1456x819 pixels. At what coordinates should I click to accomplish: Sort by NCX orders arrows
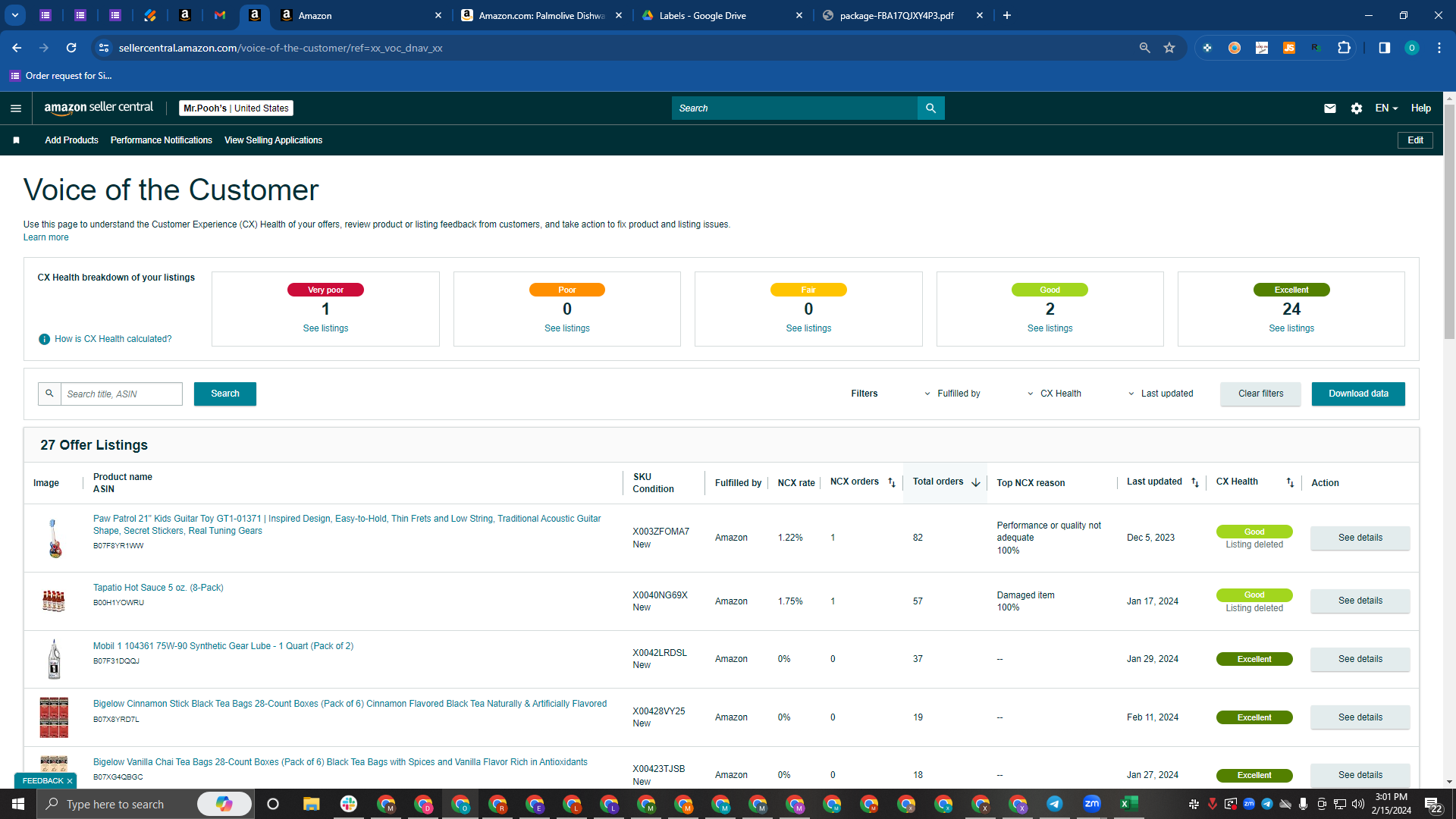(x=892, y=482)
